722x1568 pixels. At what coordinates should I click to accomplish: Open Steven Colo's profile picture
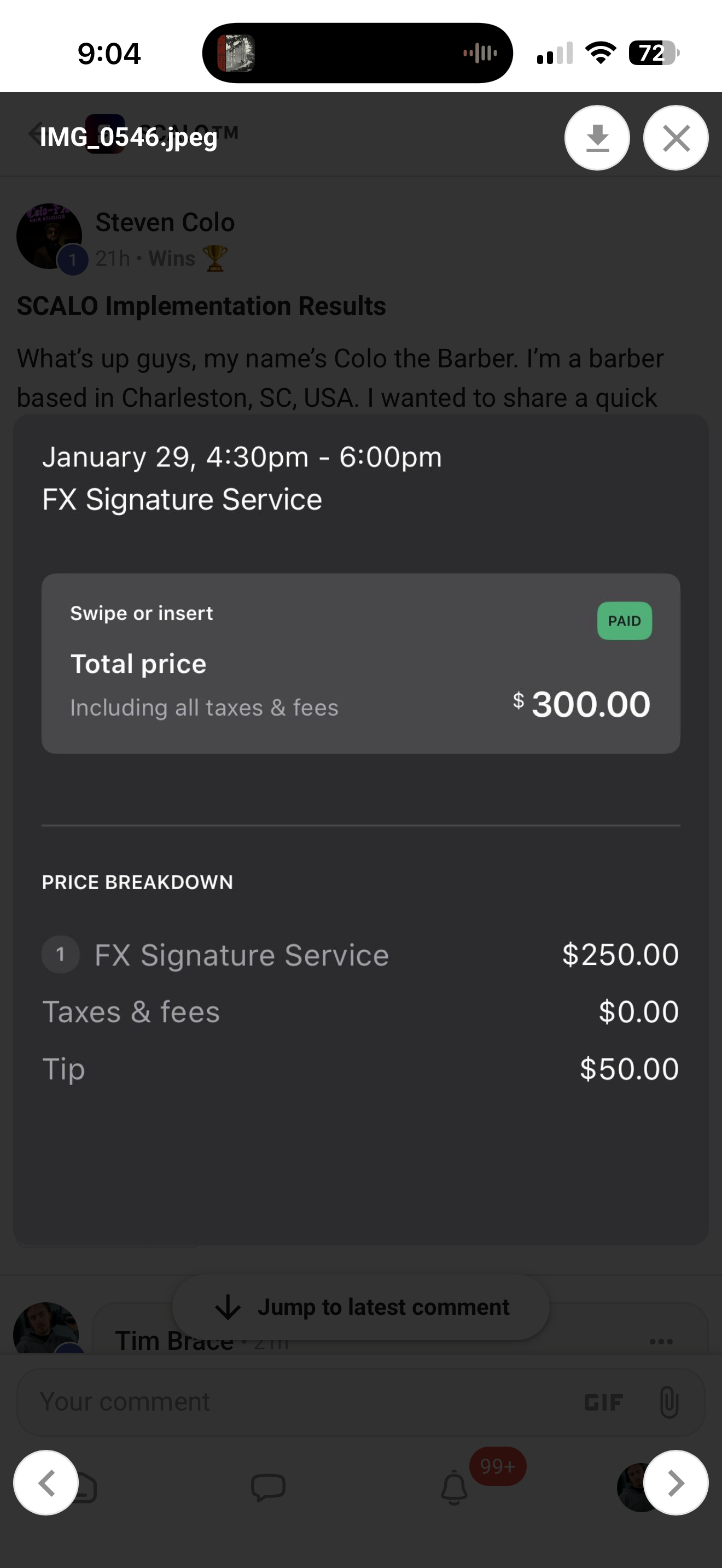pos(49,236)
